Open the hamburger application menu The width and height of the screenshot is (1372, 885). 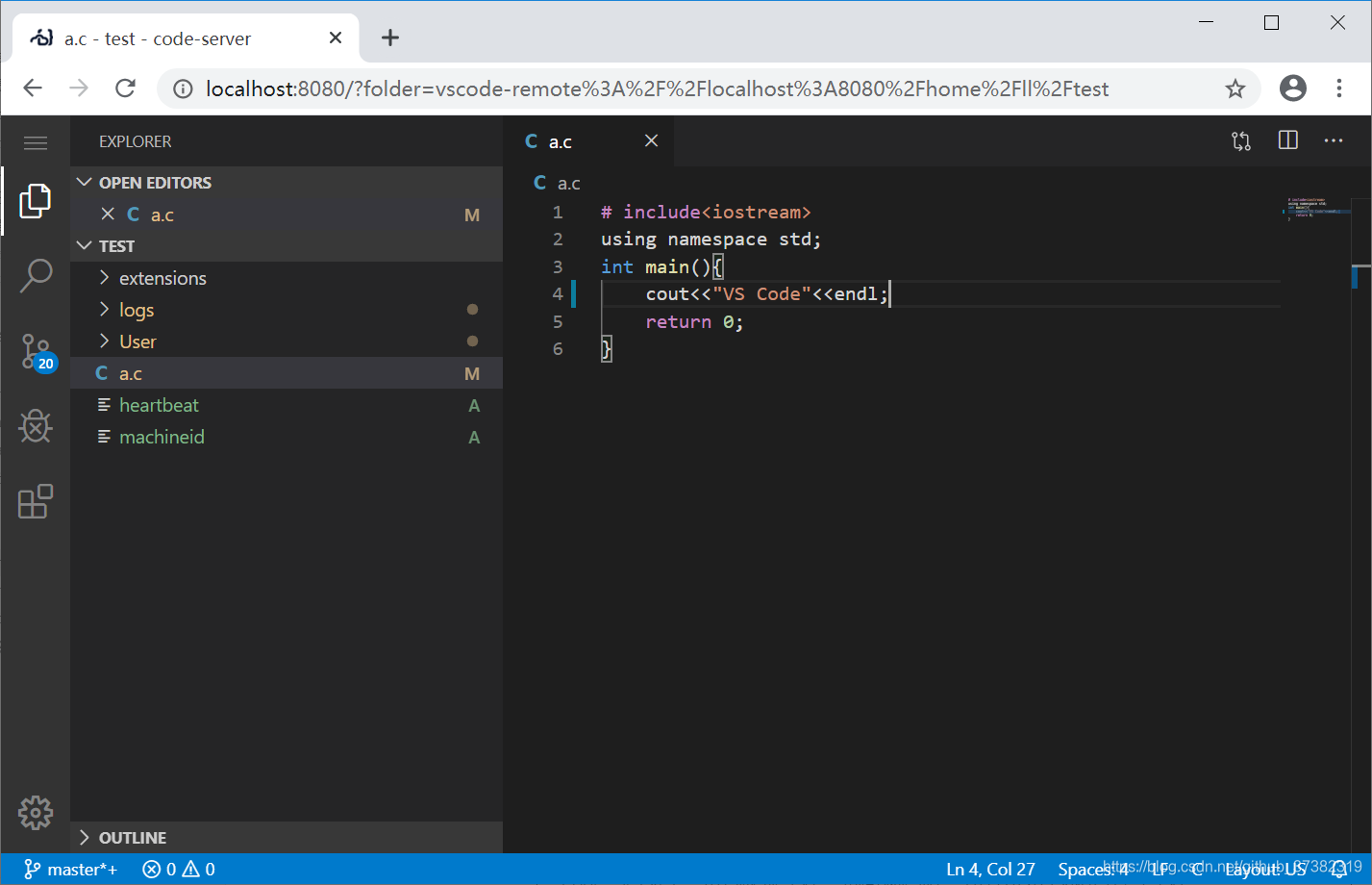point(36,143)
